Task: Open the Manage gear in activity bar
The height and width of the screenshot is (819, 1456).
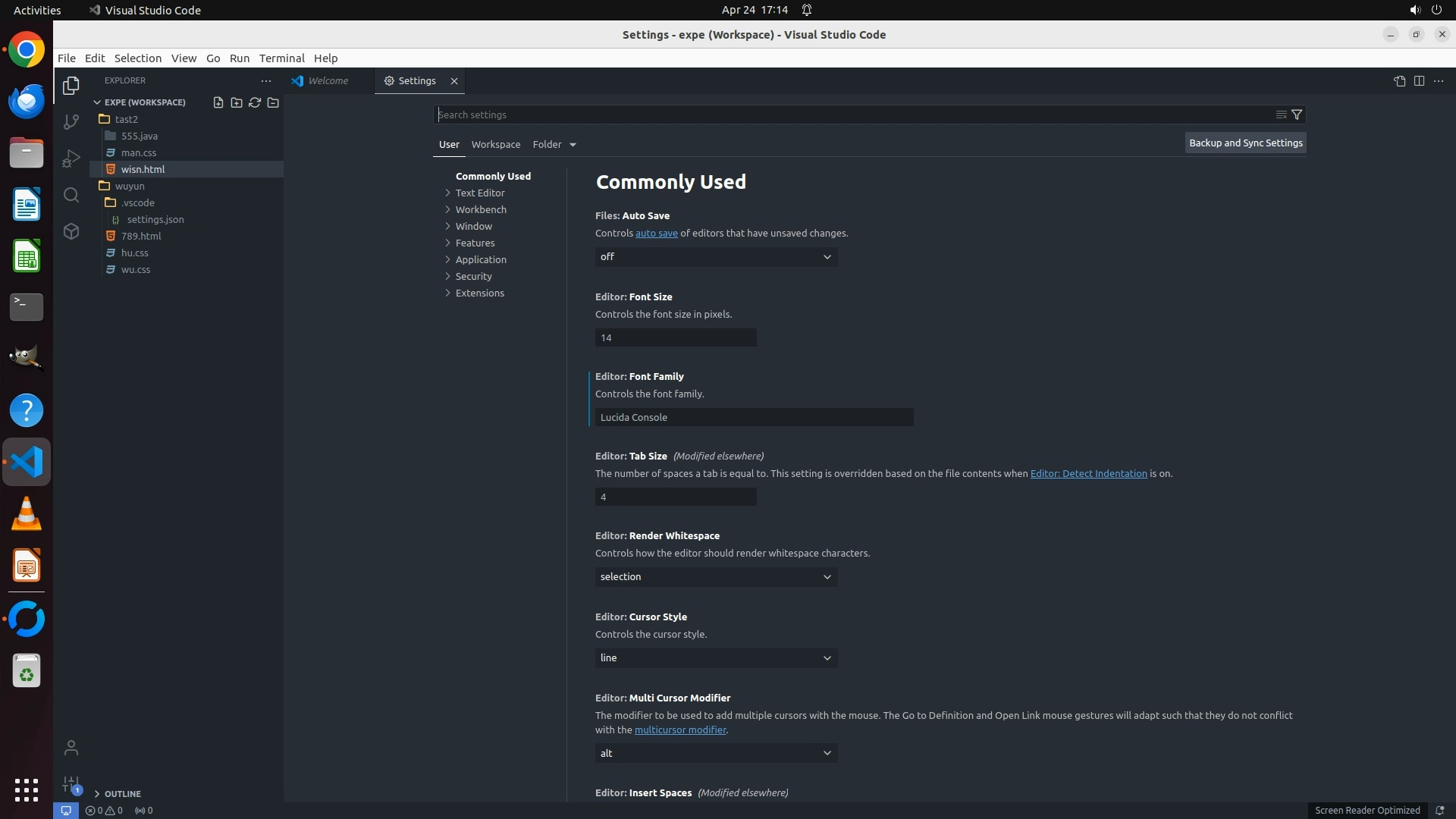Action: coord(71,784)
